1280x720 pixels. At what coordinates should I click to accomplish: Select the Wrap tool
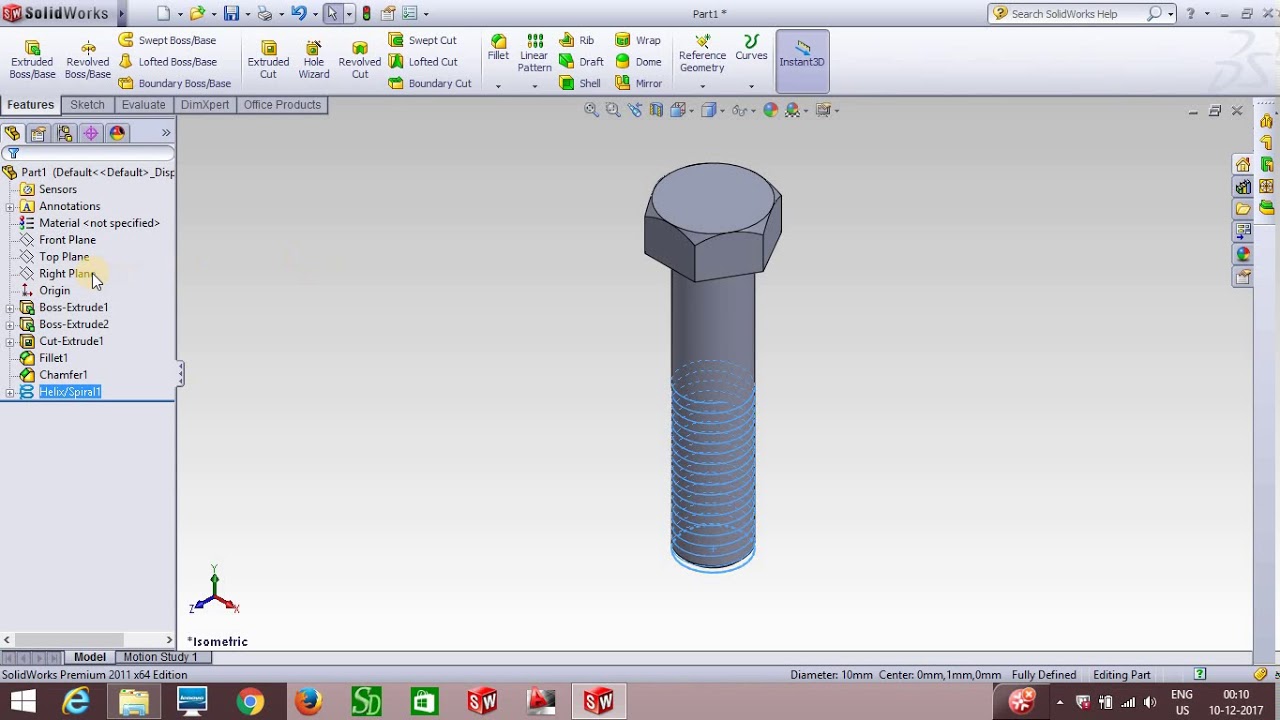(x=638, y=40)
